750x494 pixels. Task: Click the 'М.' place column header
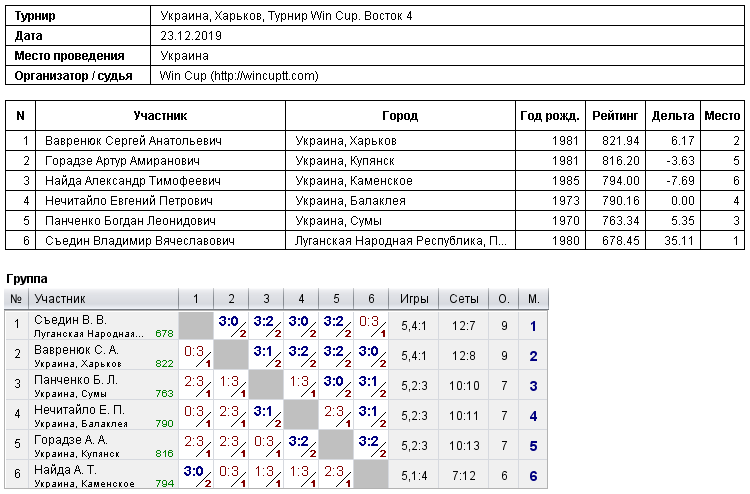(533, 299)
